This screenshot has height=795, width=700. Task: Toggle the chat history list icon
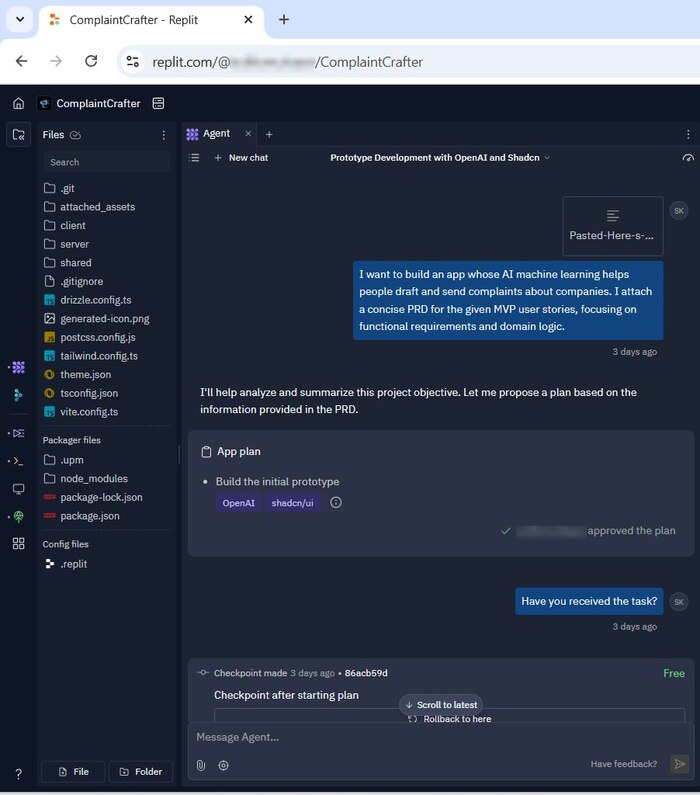[195, 158]
